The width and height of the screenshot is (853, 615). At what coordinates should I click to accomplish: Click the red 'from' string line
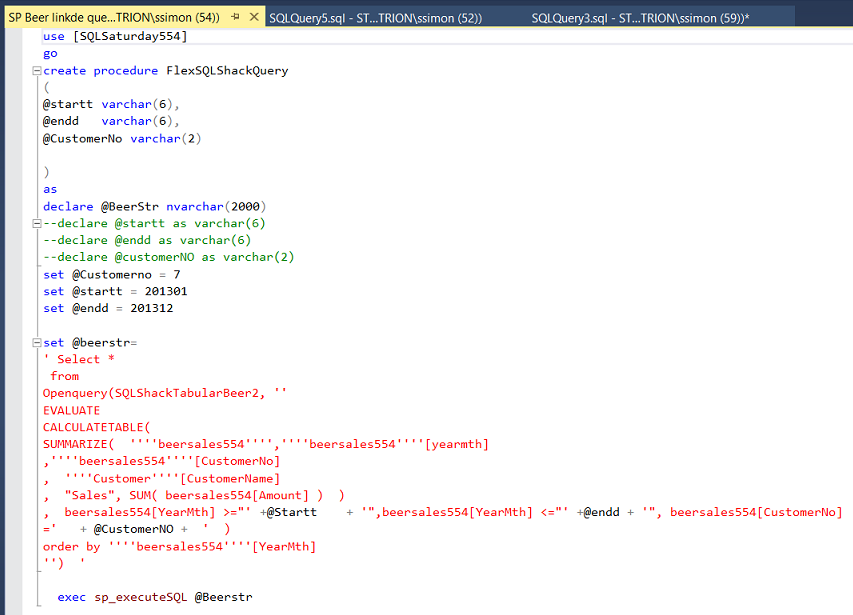click(x=65, y=376)
